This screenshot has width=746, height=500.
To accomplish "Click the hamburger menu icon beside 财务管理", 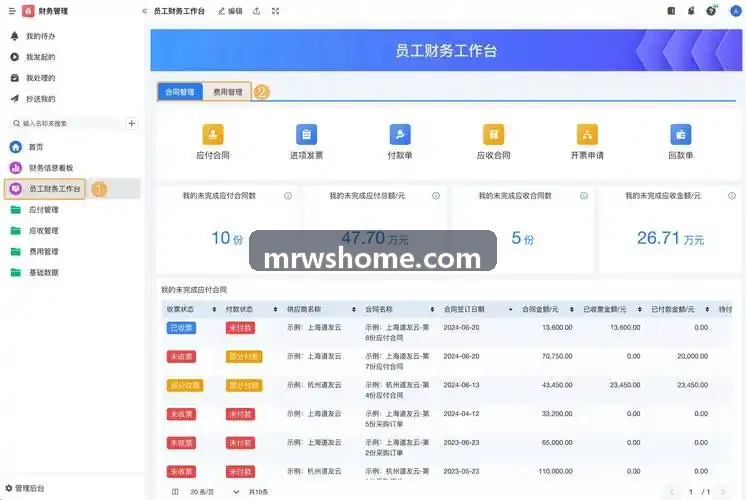I will [12, 11].
